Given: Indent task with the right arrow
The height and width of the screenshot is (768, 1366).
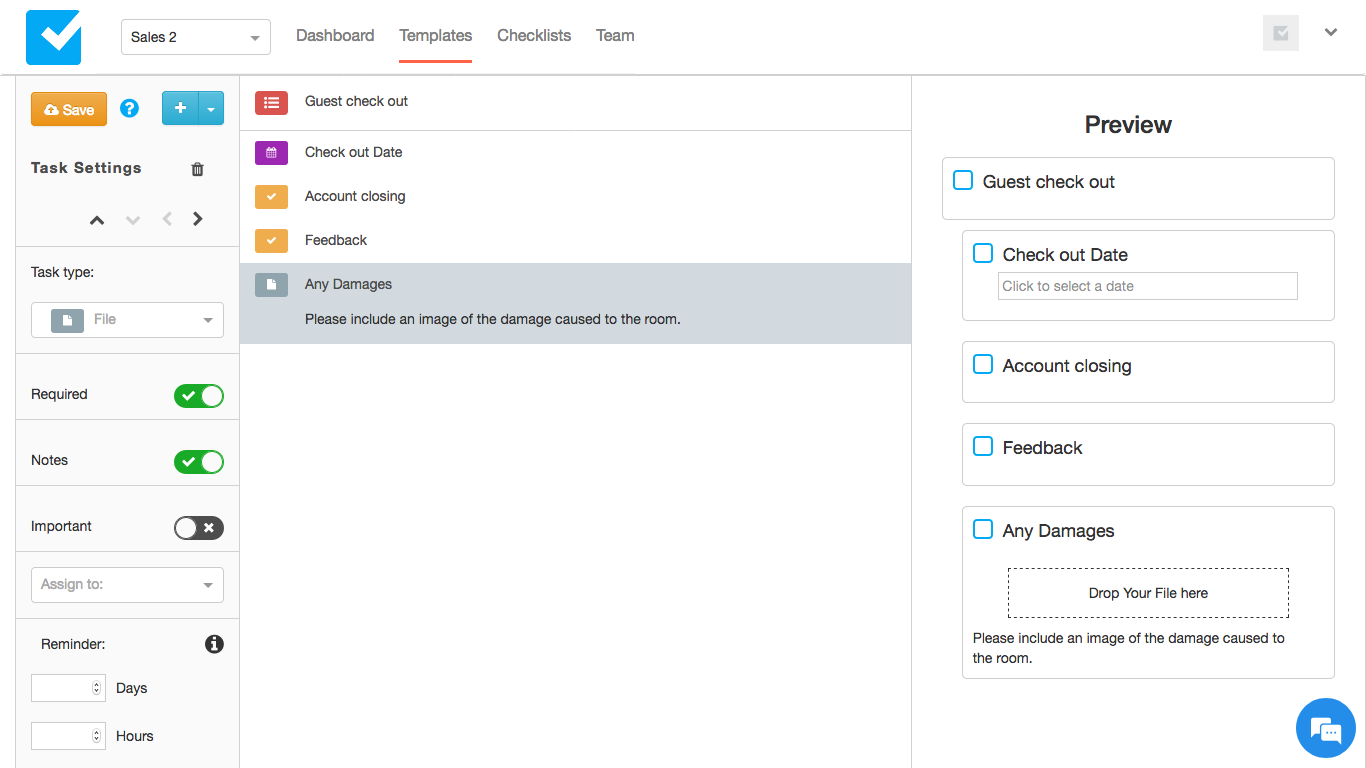Looking at the screenshot, I should (x=198, y=219).
